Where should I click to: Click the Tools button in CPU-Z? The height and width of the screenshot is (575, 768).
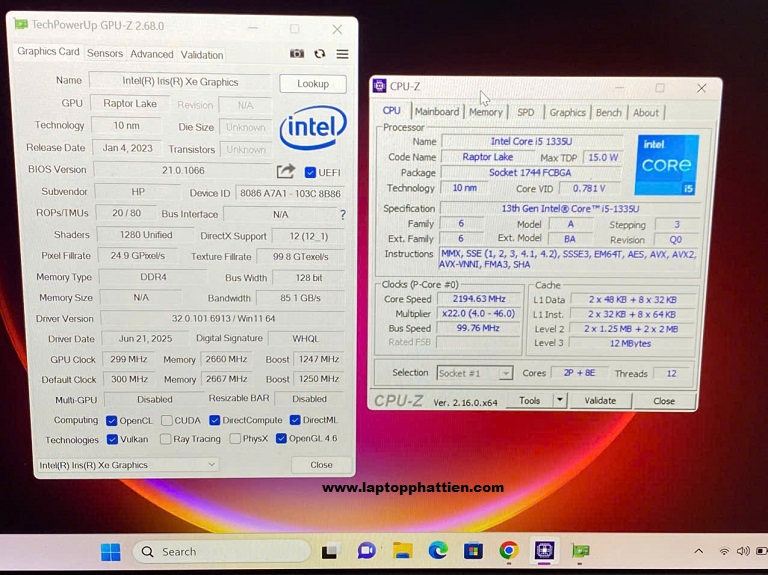[529, 400]
